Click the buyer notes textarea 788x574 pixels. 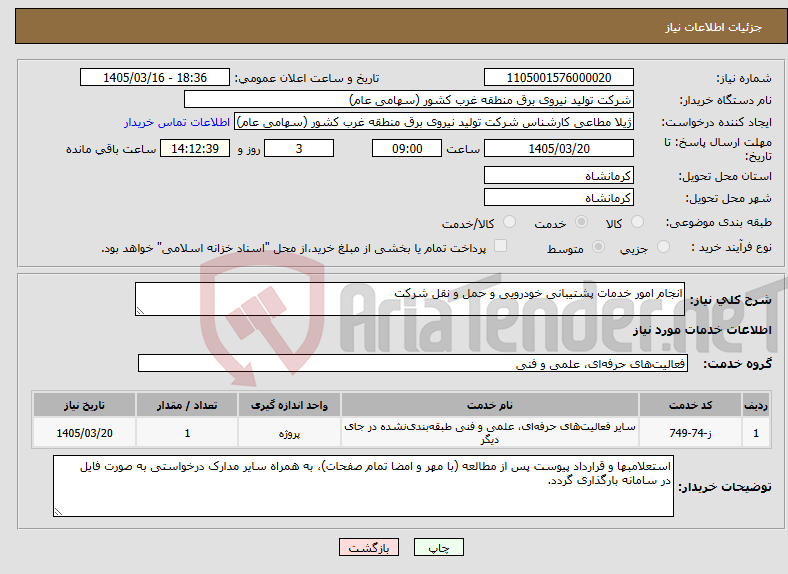tap(363, 486)
